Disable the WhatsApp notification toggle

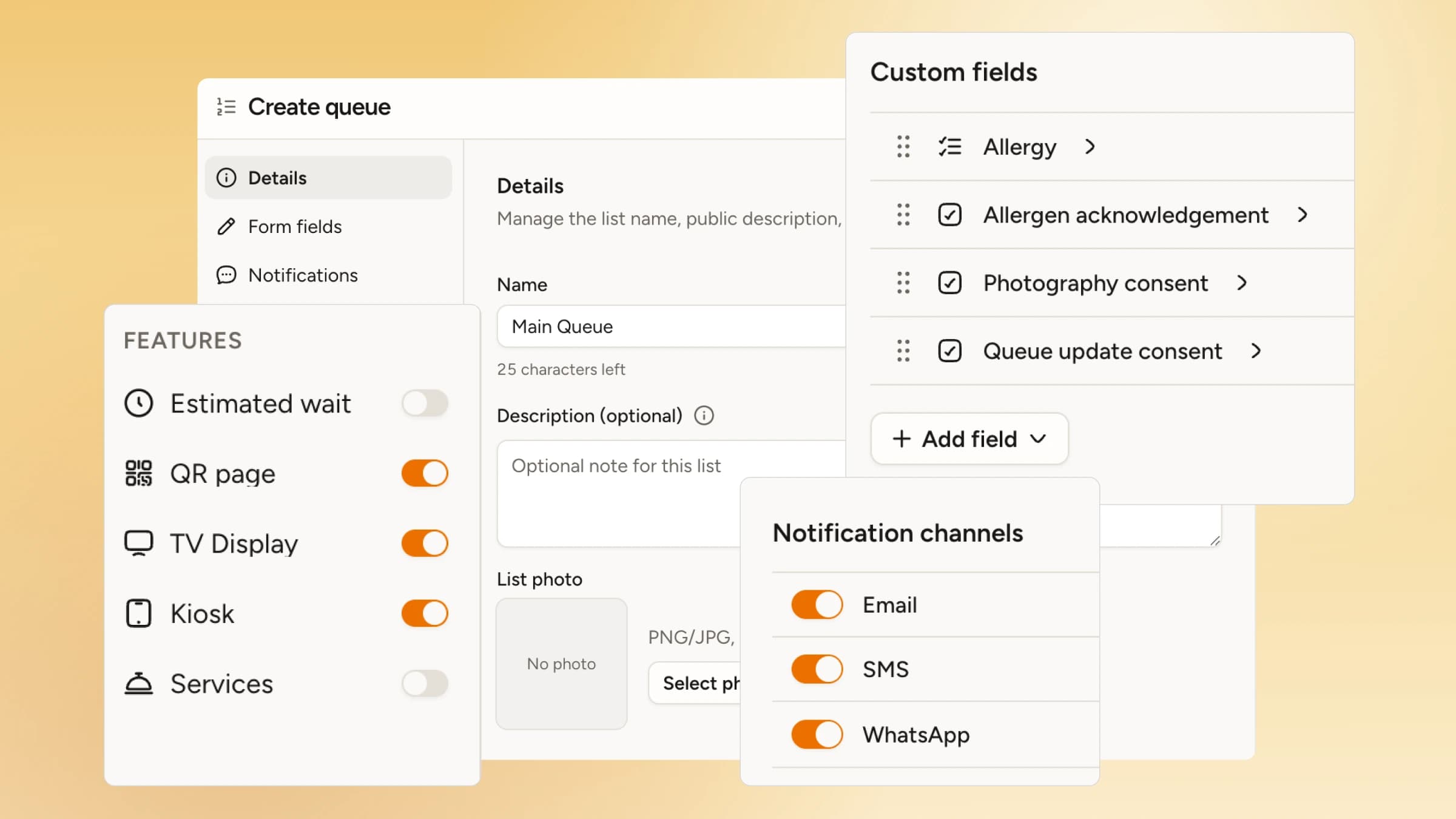click(817, 734)
